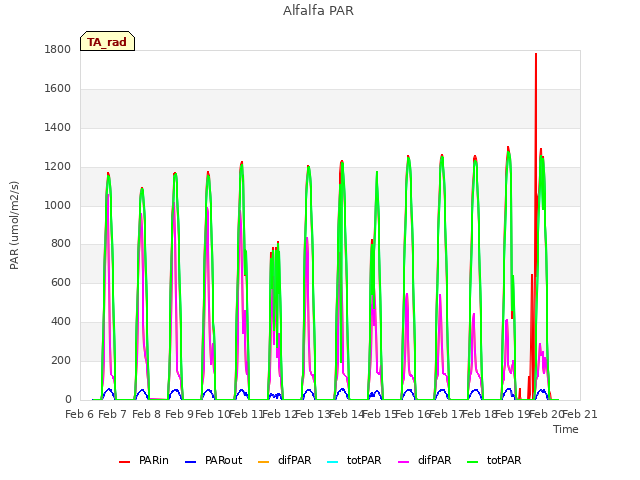Viewport: 640px width, 480px height.
Task: Toggle the green totPAR legend entry
Action: tap(494, 460)
